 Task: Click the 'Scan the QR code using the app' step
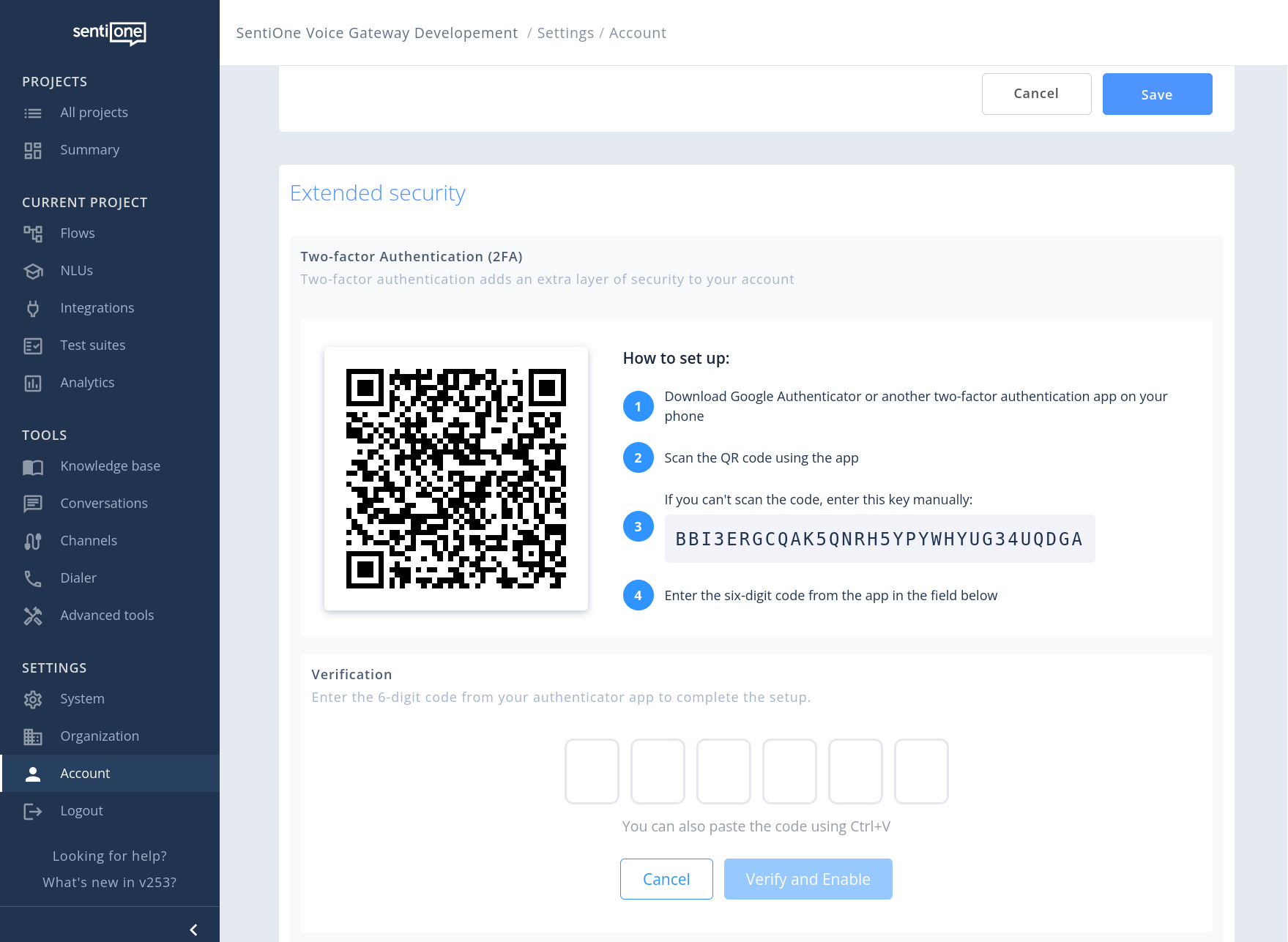click(x=762, y=458)
